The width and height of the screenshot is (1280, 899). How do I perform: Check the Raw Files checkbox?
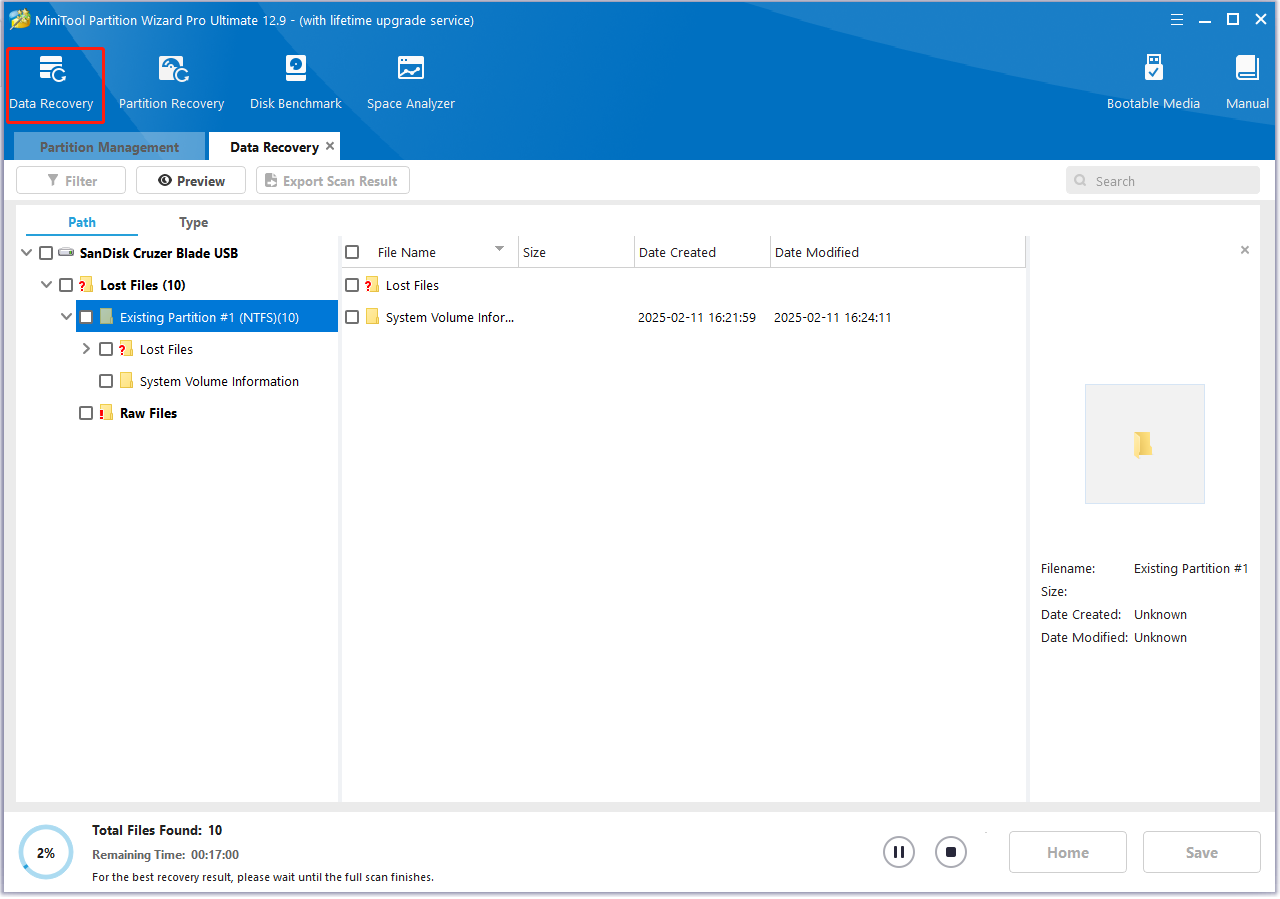pos(86,413)
